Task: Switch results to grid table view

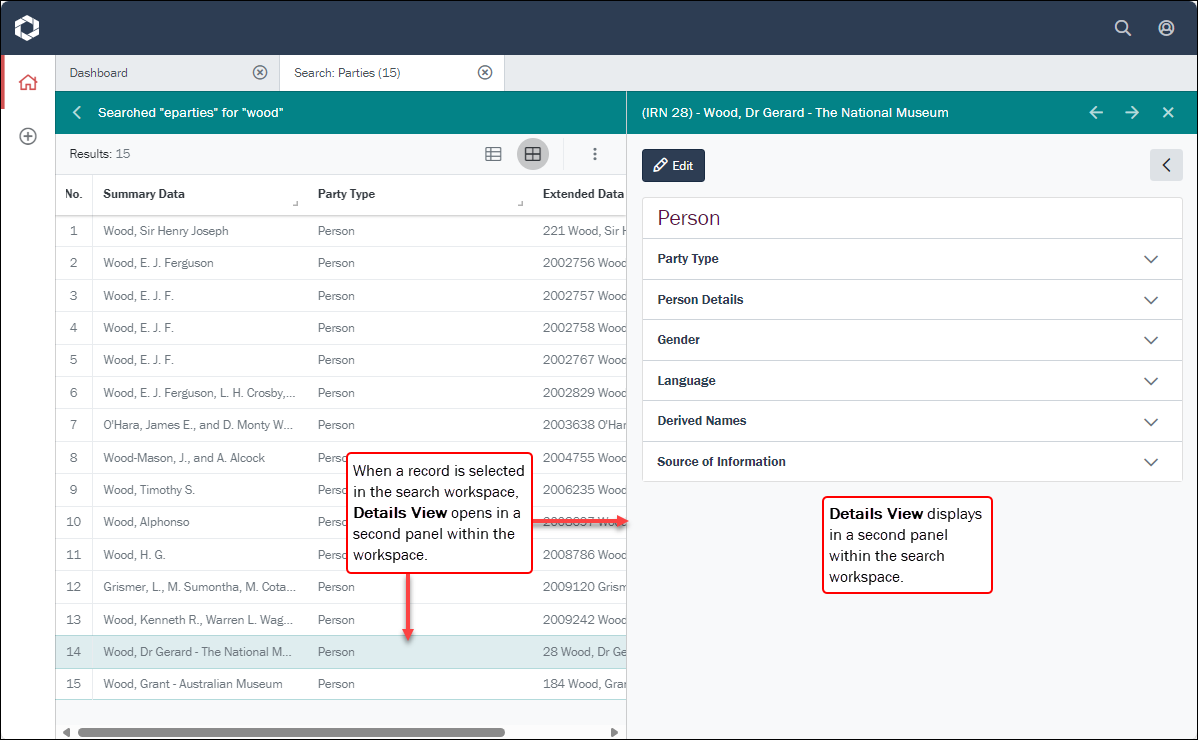Action: (533, 154)
